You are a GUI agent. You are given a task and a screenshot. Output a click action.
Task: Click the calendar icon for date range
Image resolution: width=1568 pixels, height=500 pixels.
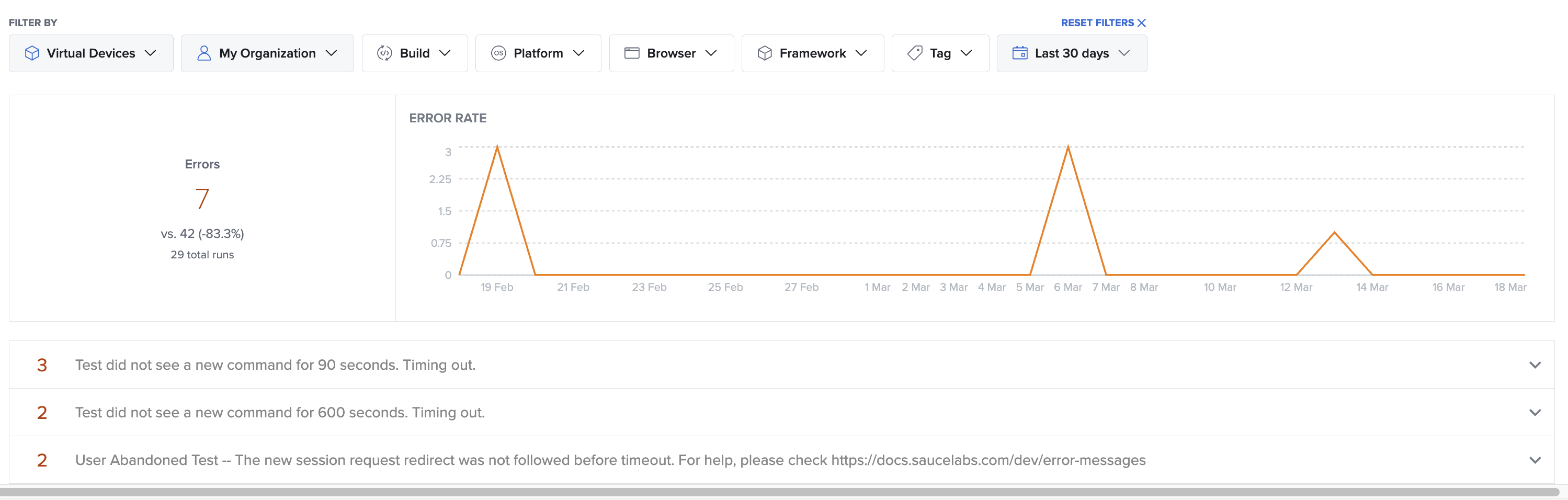[x=1019, y=53]
